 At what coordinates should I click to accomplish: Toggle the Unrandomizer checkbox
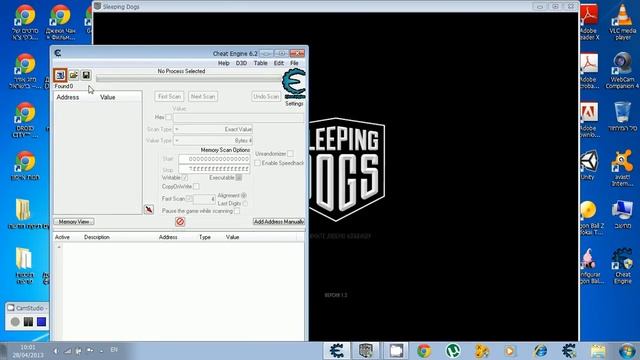[x=290, y=153]
